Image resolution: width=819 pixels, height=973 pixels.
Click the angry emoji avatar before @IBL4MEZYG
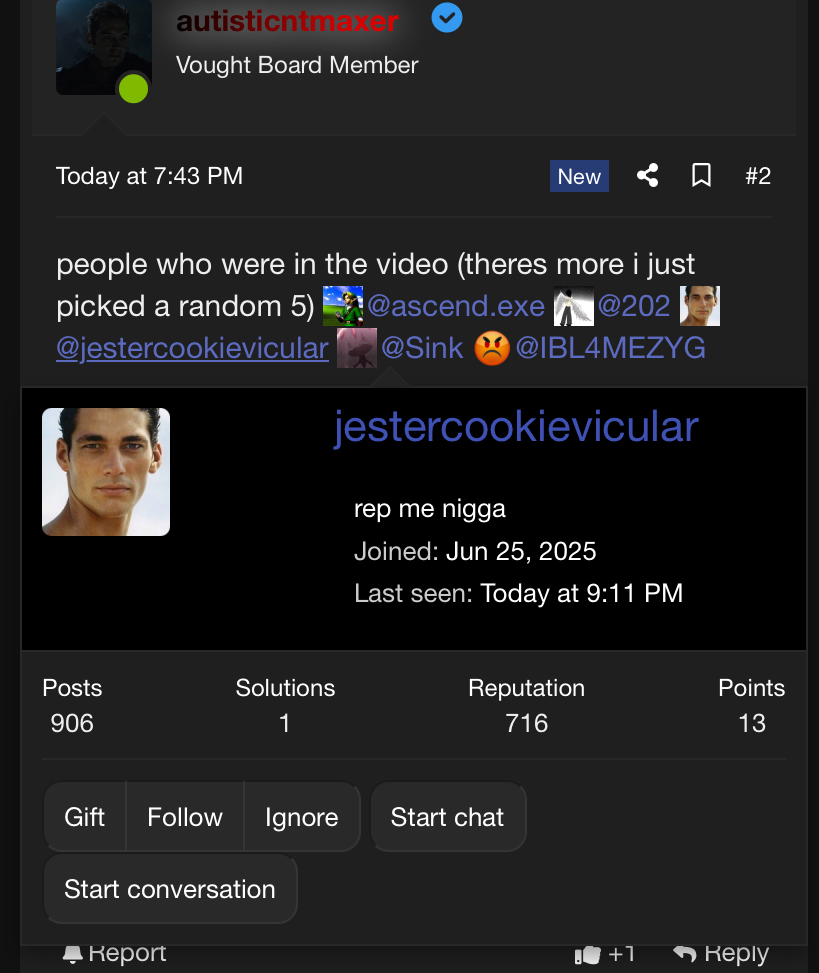(x=492, y=348)
